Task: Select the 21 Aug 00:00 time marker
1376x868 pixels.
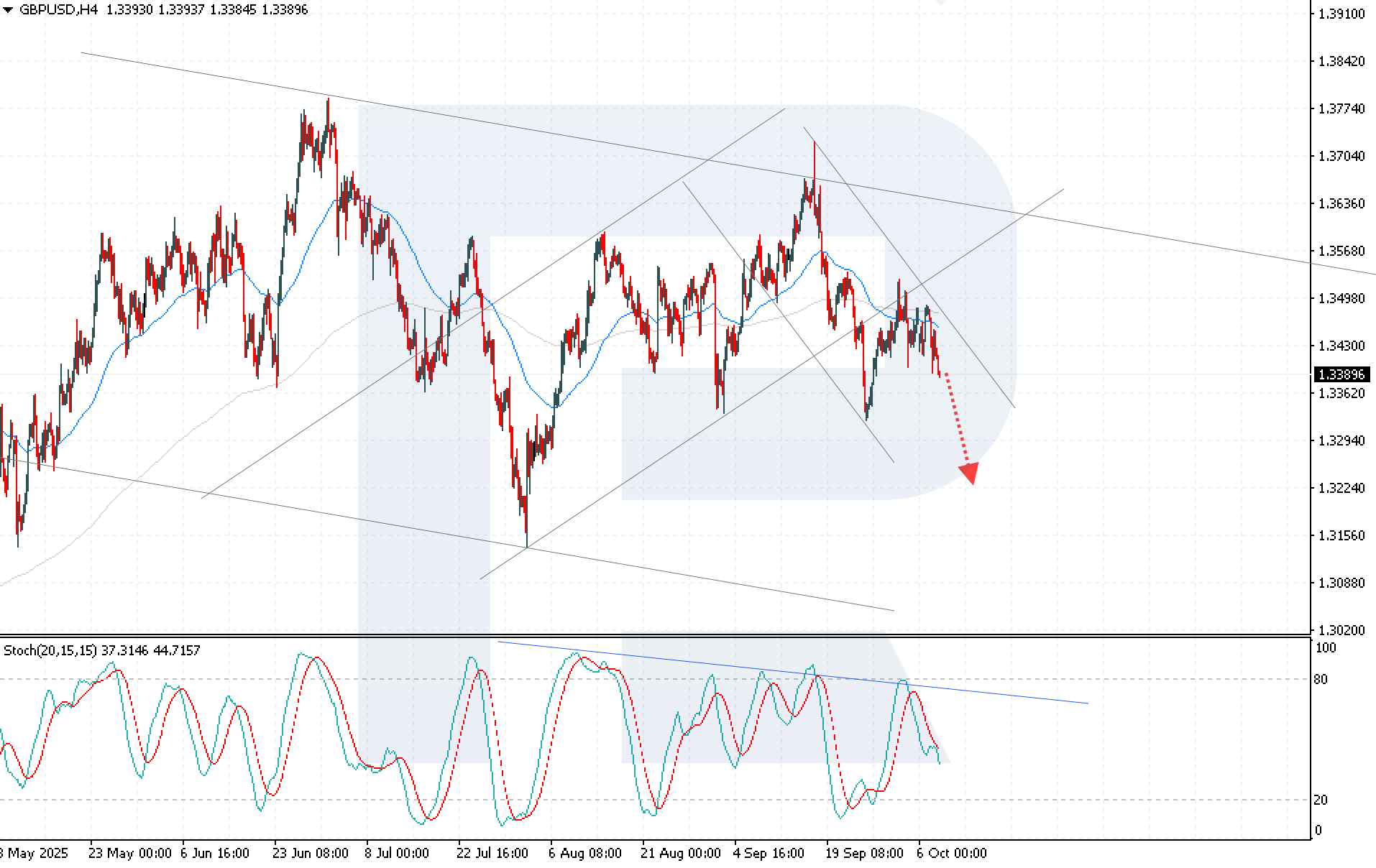Action: point(680,853)
